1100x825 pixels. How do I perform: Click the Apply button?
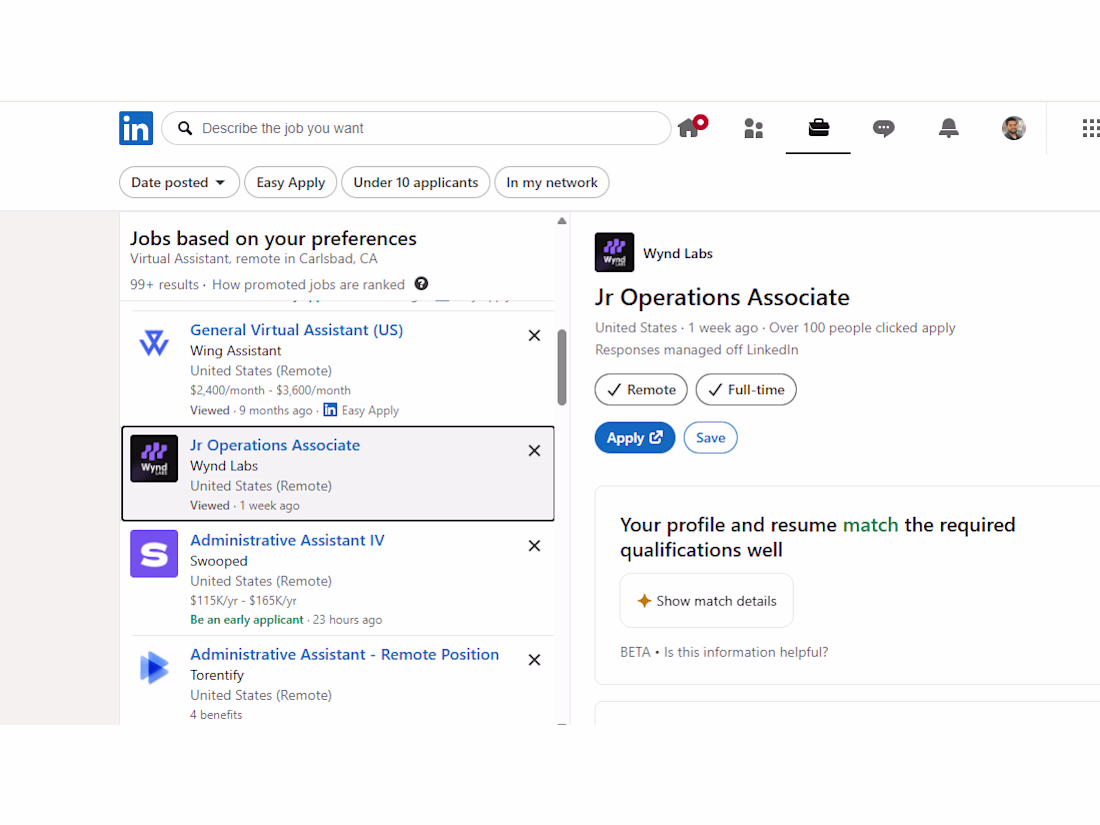(x=635, y=438)
